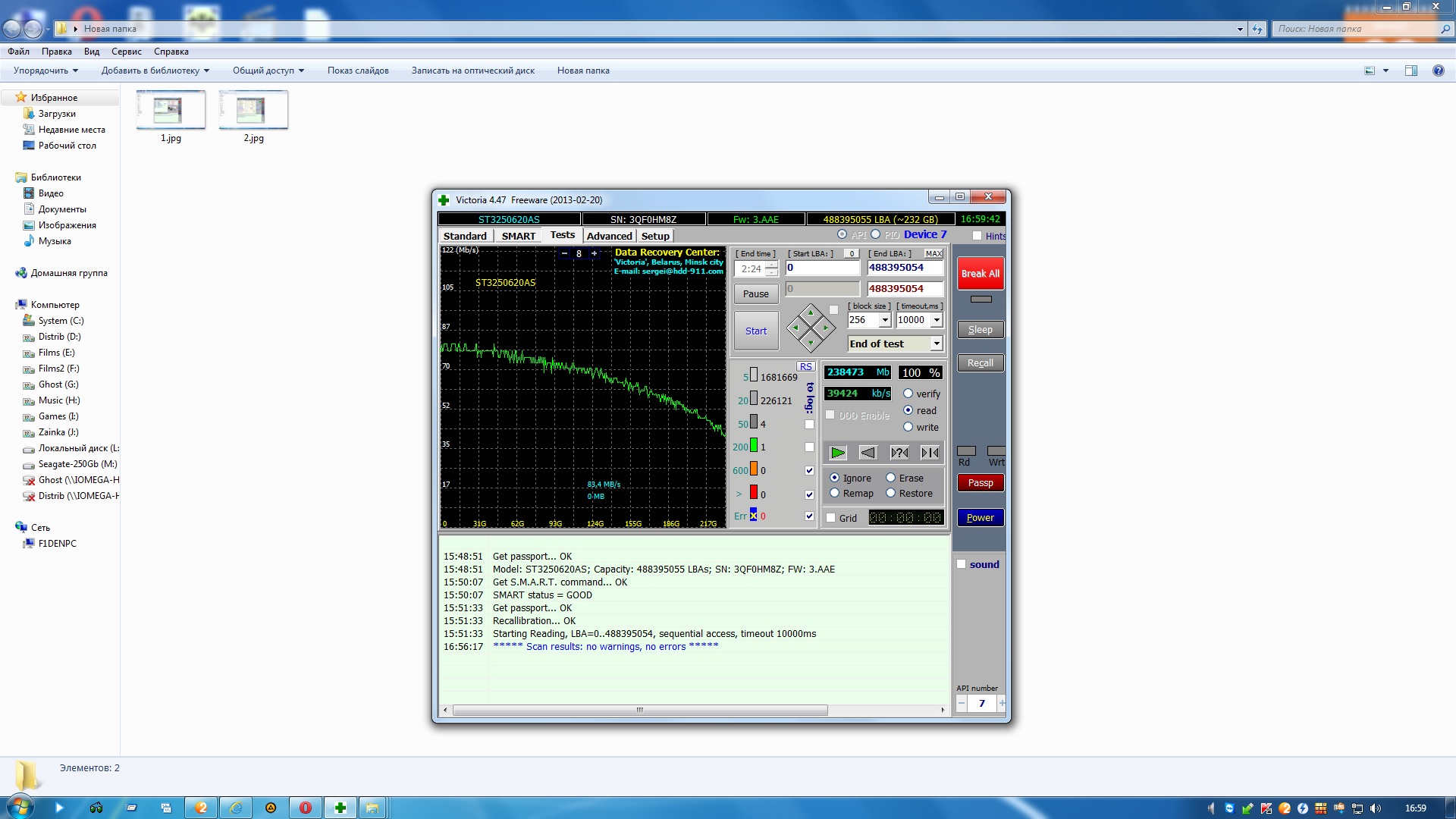Click the Start LBA input field
The width and height of the screenshot is (1456, 819).
(x=823, y=268)
